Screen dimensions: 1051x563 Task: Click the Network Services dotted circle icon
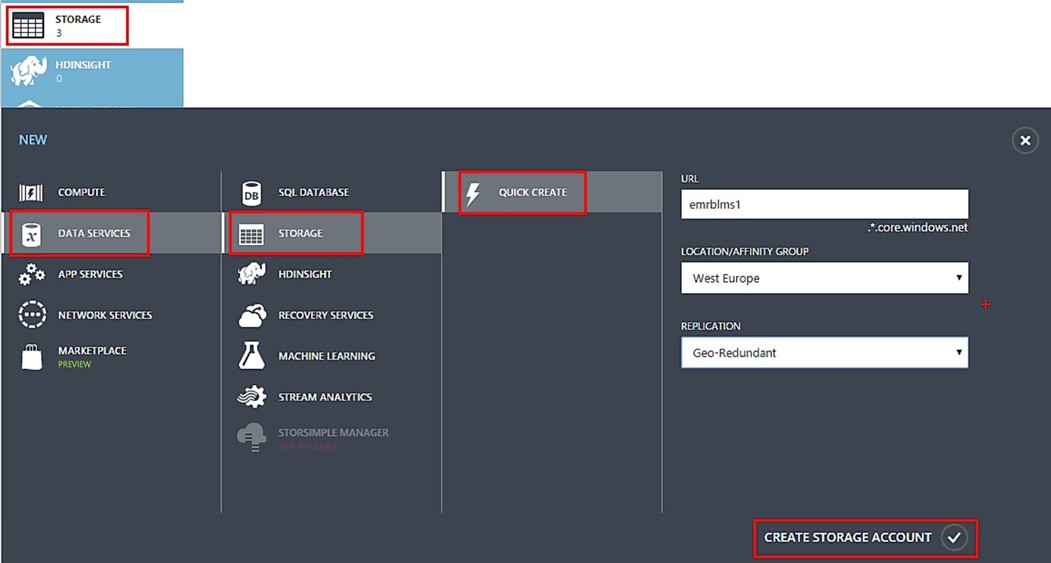pos(32,315)
